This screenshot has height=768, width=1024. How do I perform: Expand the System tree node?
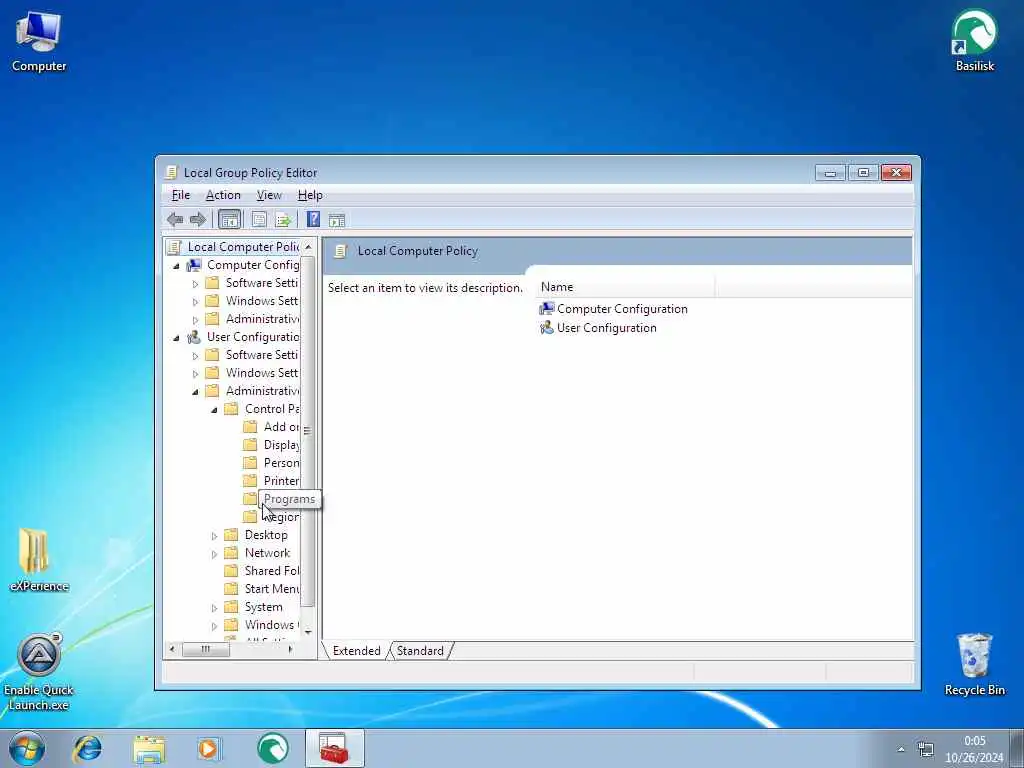coord(214,607)
